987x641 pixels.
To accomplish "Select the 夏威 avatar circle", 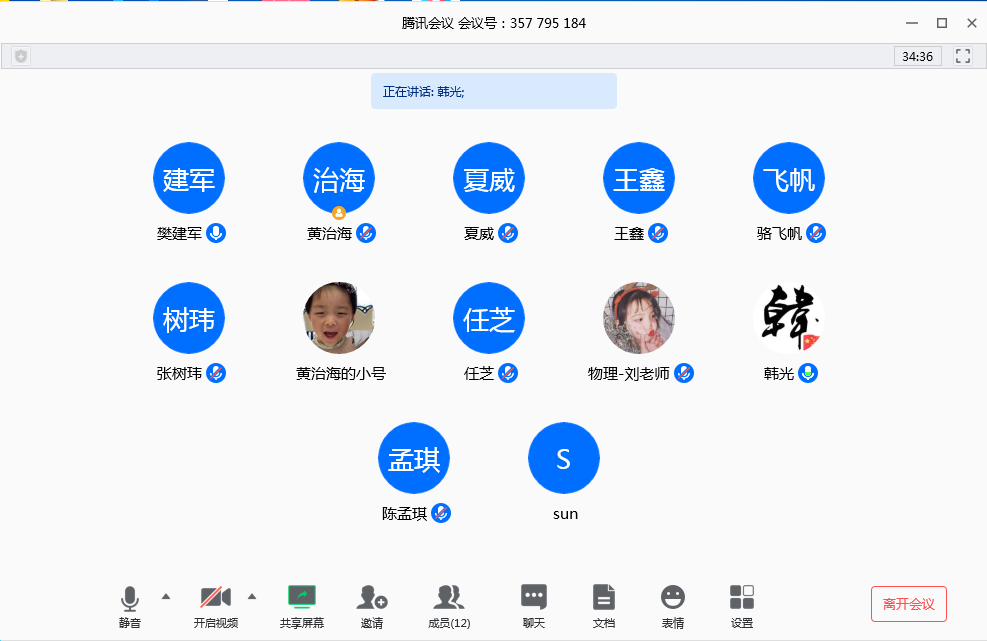I will [x=489, y=178].
